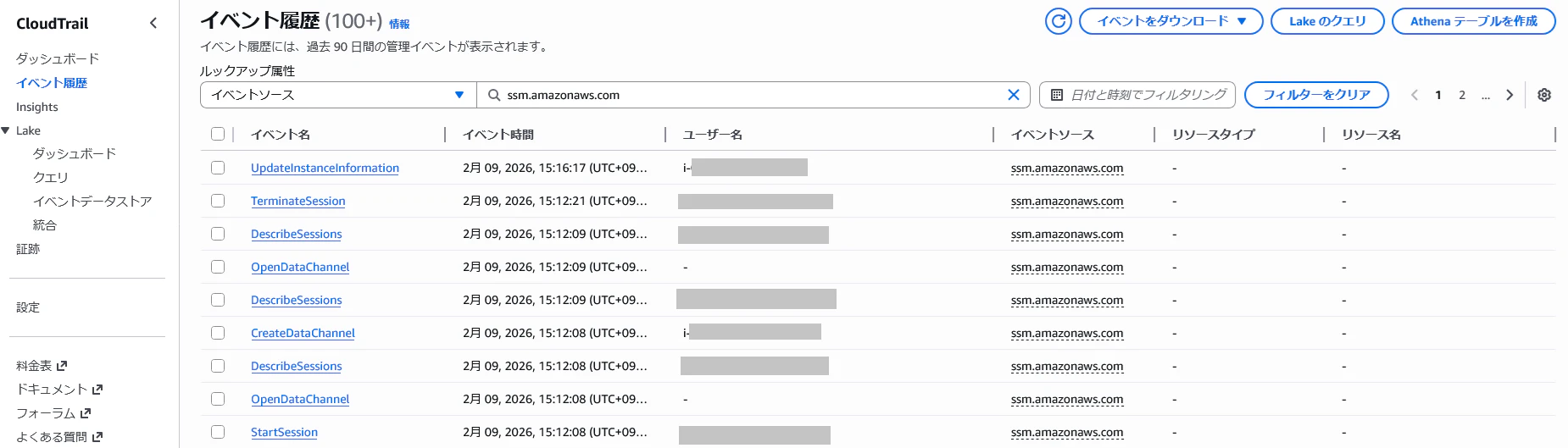Sort by イベント時間 column header
1568x448 pixels.
pyautogui.click(x=498, y=134)
